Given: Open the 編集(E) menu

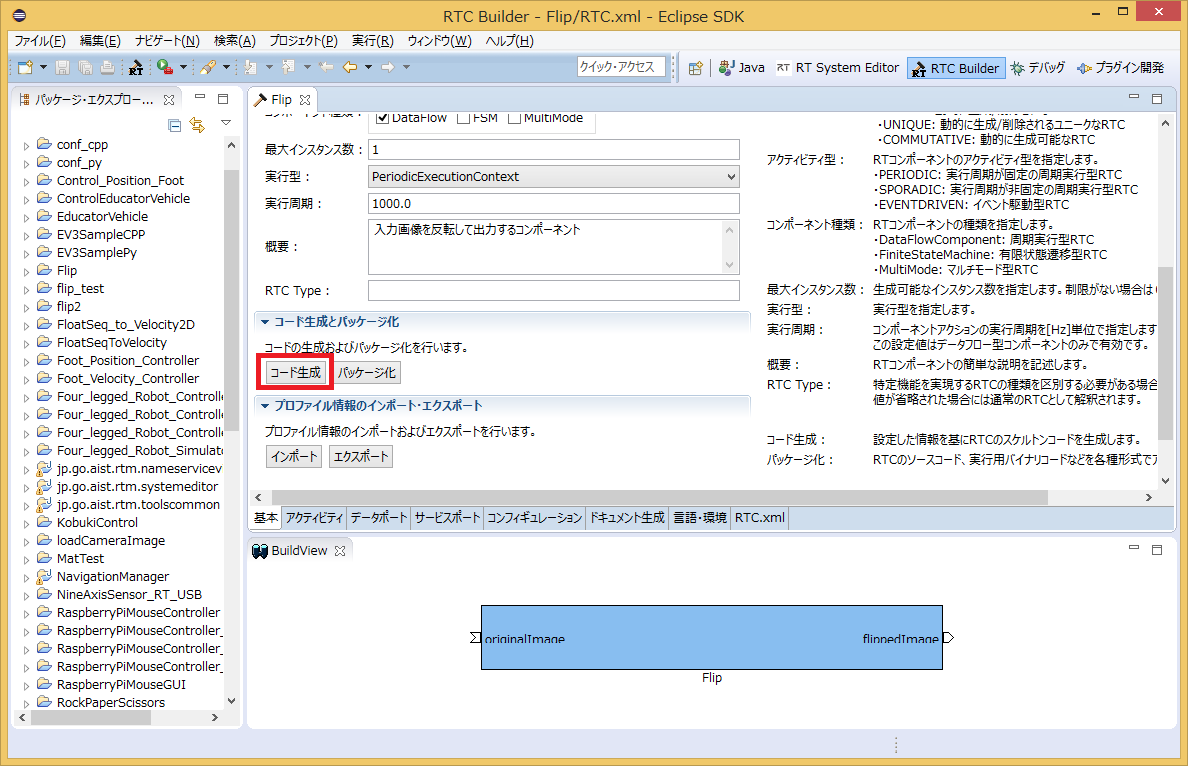Looking at the screenshot, I should coord(100,41).
